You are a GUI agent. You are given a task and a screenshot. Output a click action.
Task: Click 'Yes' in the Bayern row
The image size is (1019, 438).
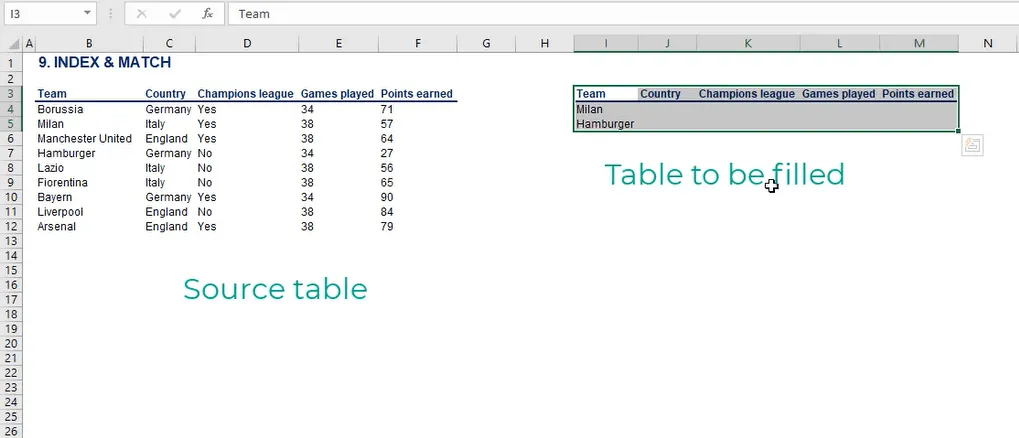[x=207, y=197]
